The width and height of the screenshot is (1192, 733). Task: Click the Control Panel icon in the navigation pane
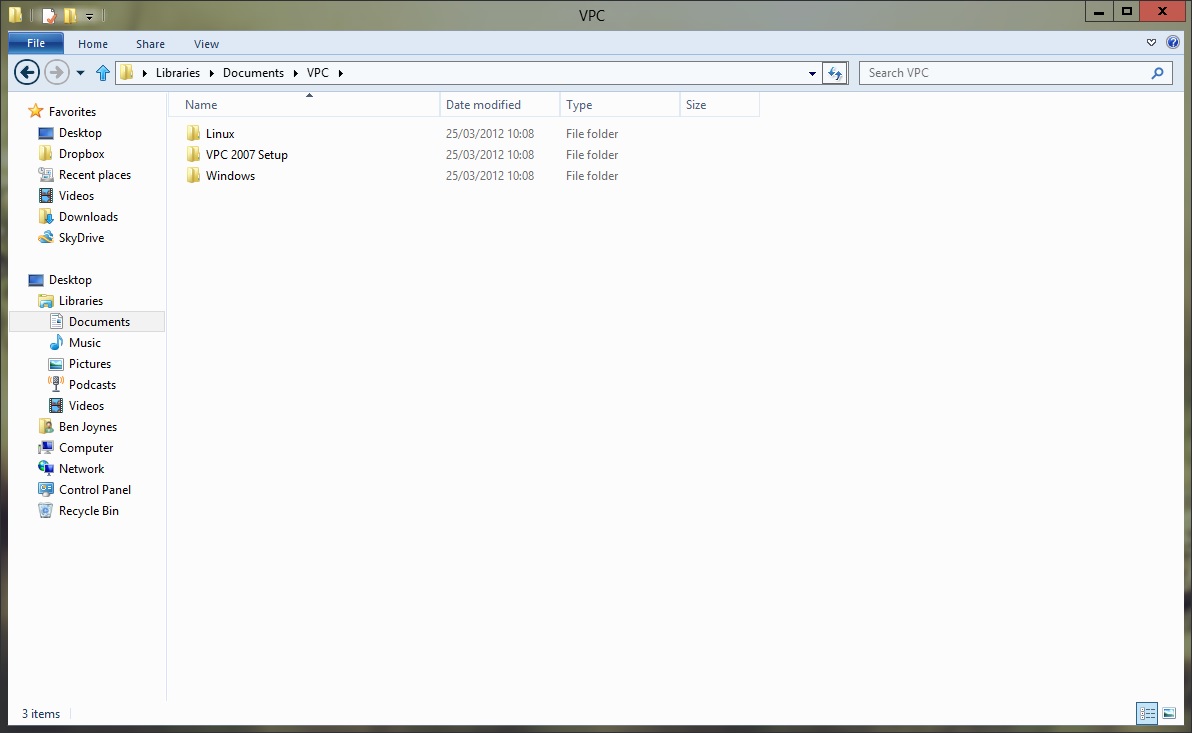point(46,489)
